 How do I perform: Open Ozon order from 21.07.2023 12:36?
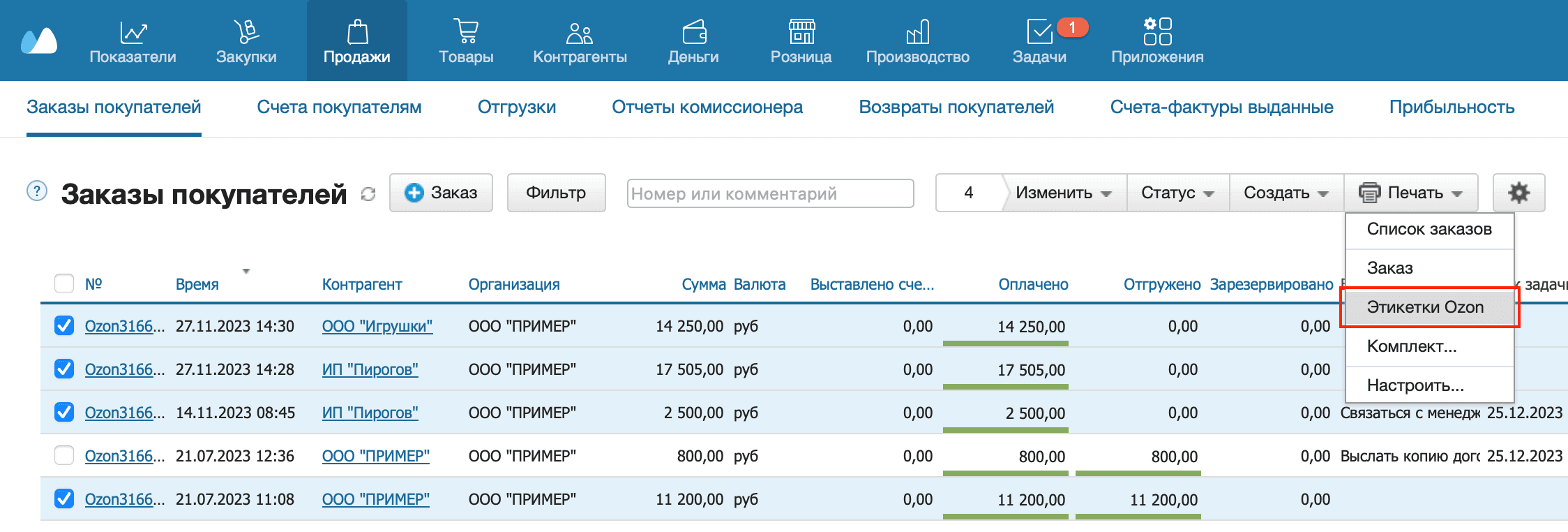(x=124, y=456)
